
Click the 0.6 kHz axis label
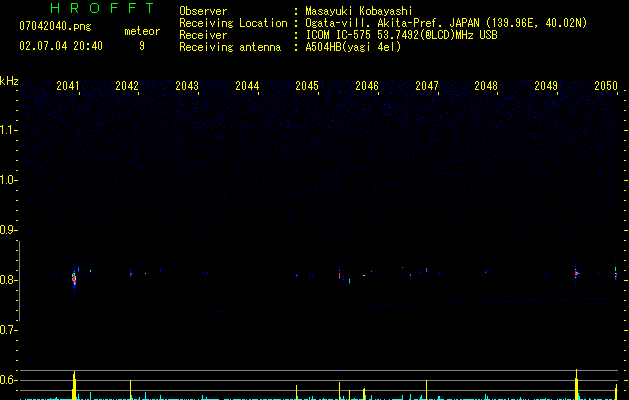point(8,380)
